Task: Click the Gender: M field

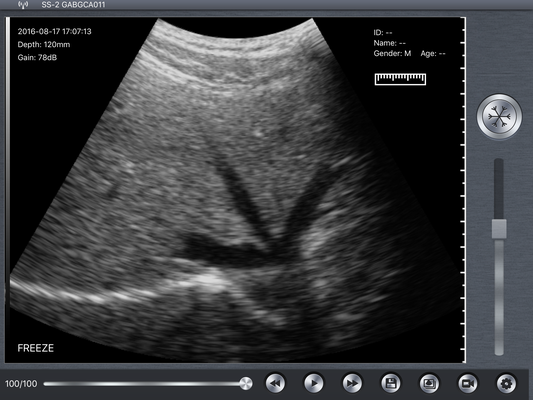Action: (x=392, y=53)
